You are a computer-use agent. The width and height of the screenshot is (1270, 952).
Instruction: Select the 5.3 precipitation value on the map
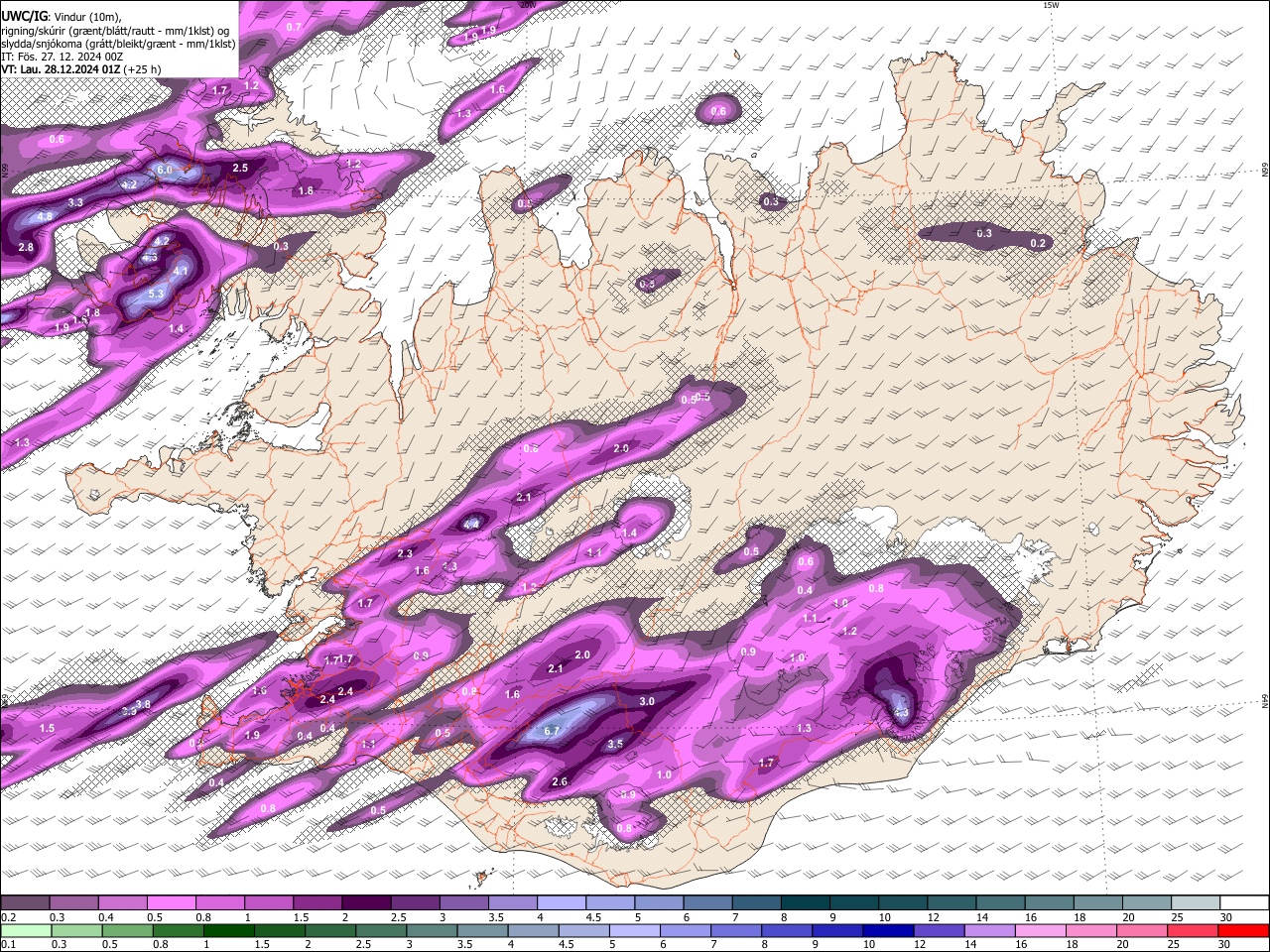pyautogui.click(x=156, y=295)
